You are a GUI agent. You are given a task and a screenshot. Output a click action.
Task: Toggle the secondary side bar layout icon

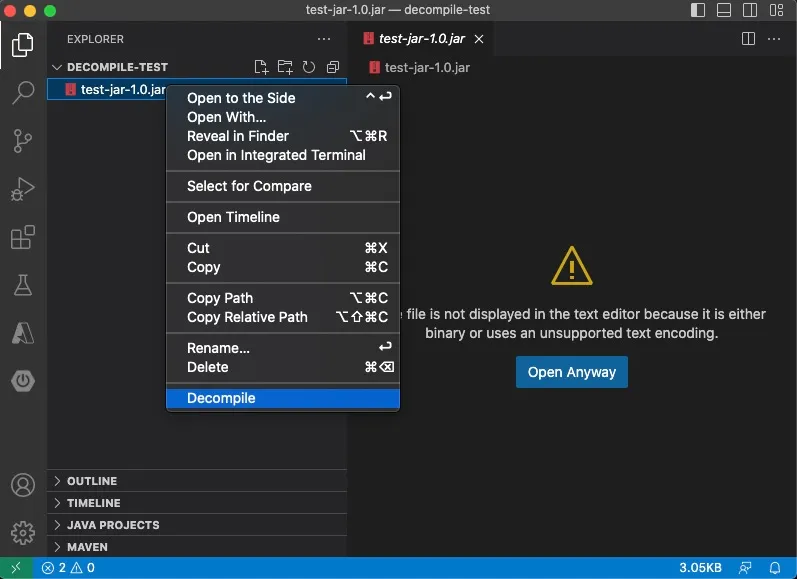coord(750,10)
